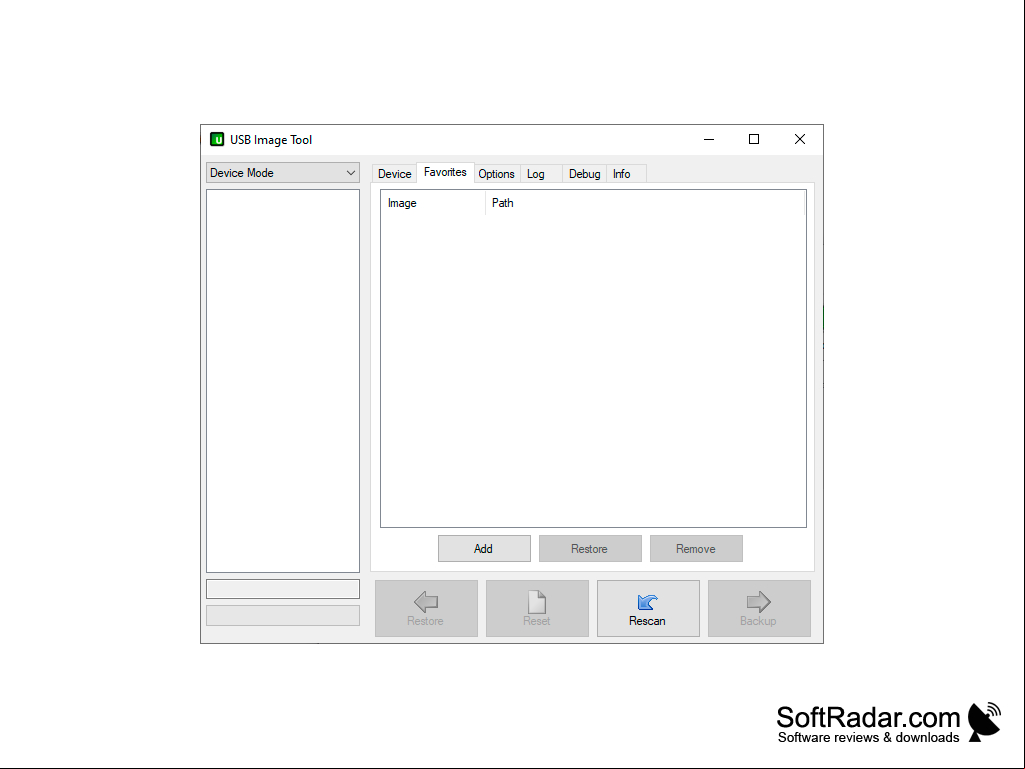Maximize the USB Image Tool window
The width and height of the screenshot is (1025, 769).
pyautogui.click(x=754, y=139)
